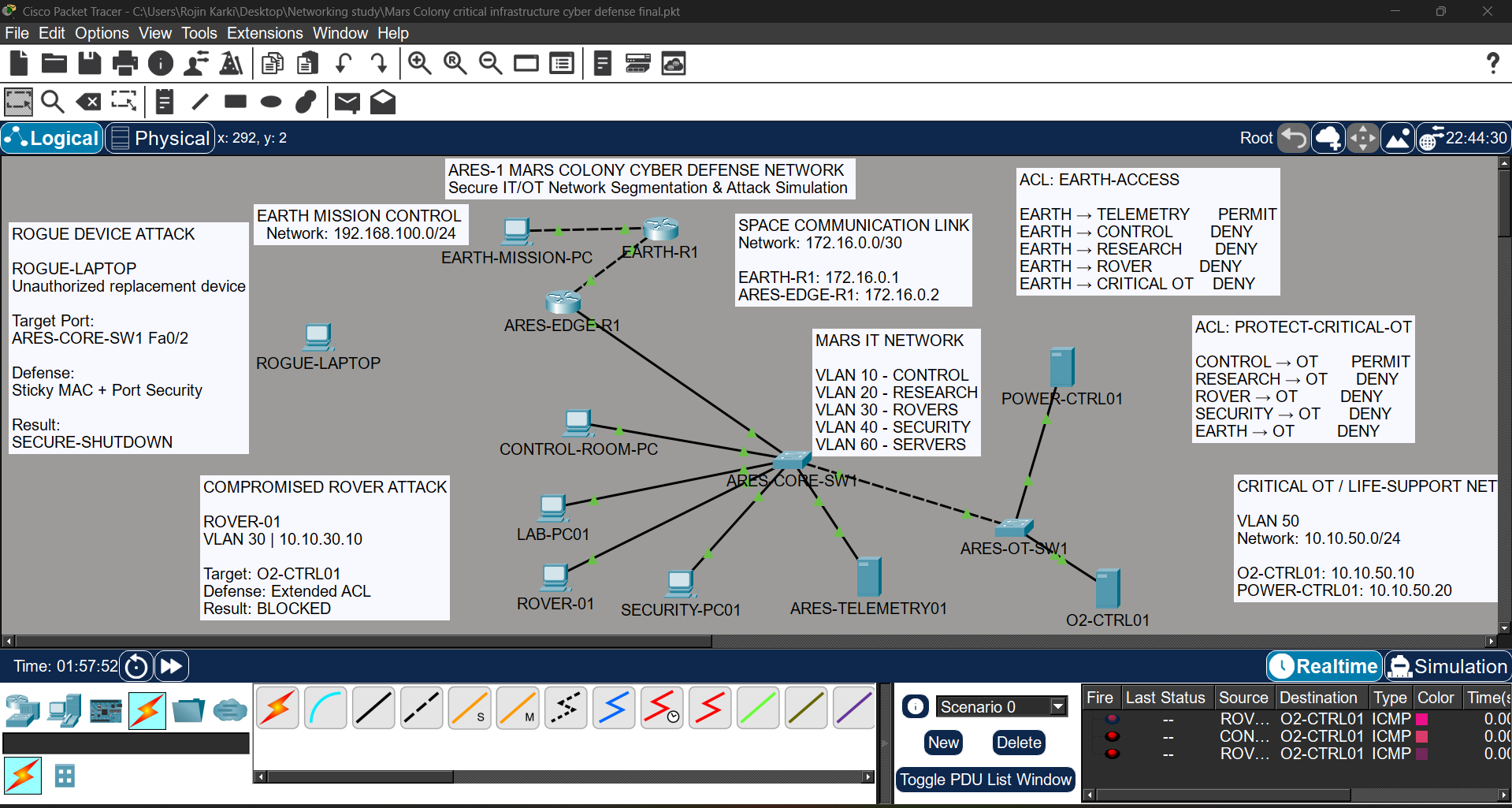Pick the purple USB cable connection
Viewport: 1512px width, 808px height.
pos(853,707)
